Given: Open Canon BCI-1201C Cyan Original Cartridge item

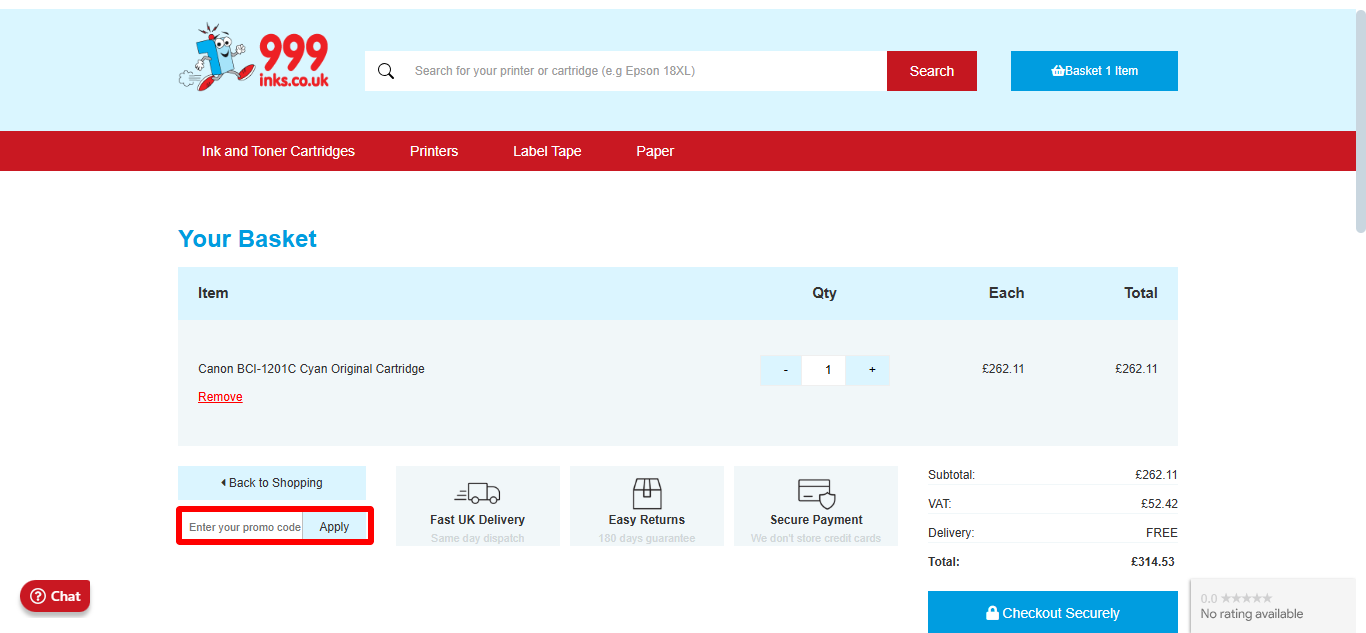Looking at the screenshot, I should point(311,369).
